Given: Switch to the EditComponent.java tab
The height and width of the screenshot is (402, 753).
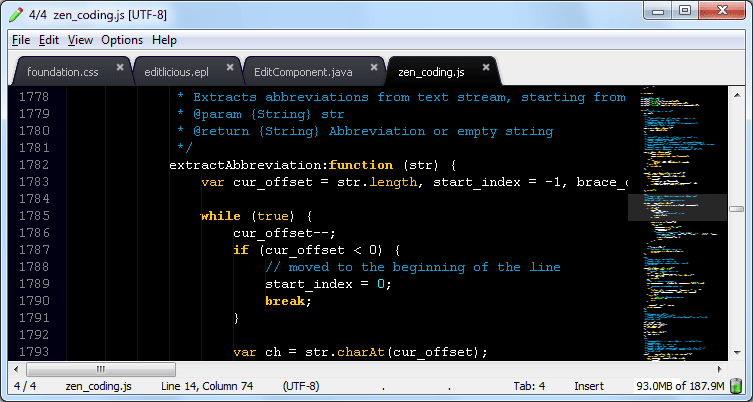Looking at the screenshot, I should point(303,72).
